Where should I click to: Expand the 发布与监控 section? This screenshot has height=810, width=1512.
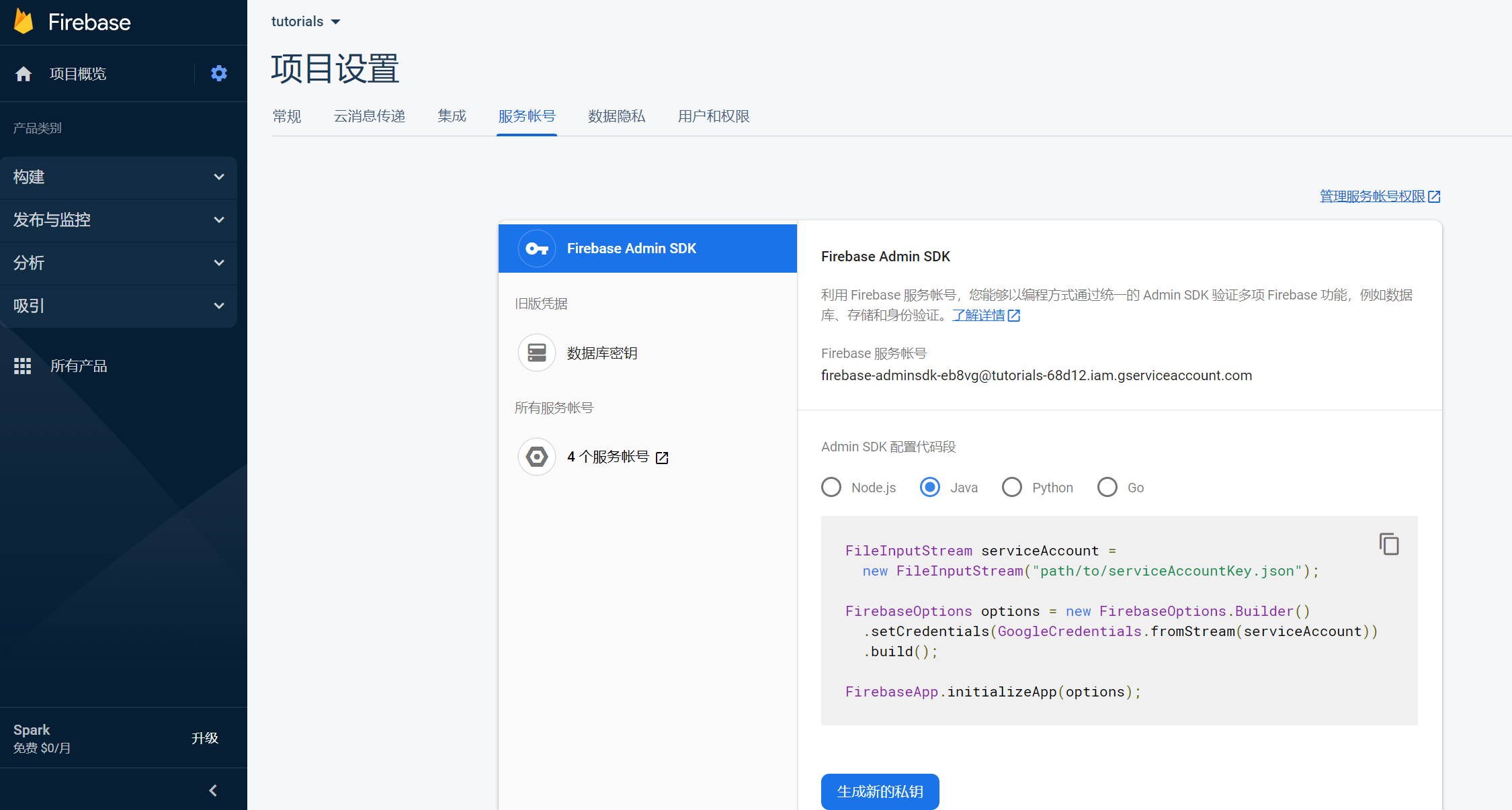click(118, 220)
